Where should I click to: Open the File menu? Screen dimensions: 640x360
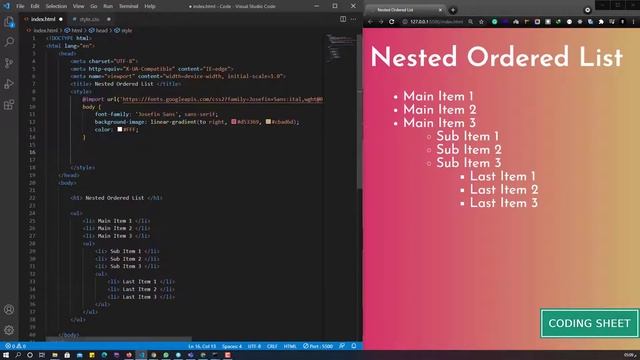coord(20,6)
